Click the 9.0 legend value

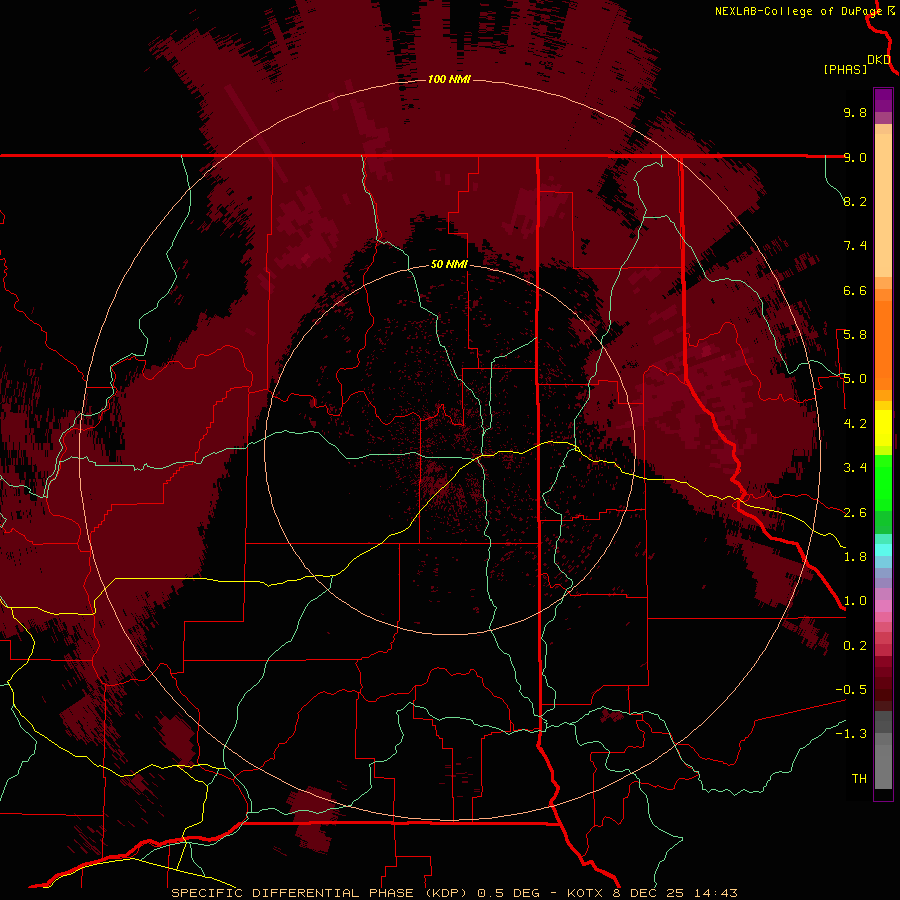pos(855,157)
